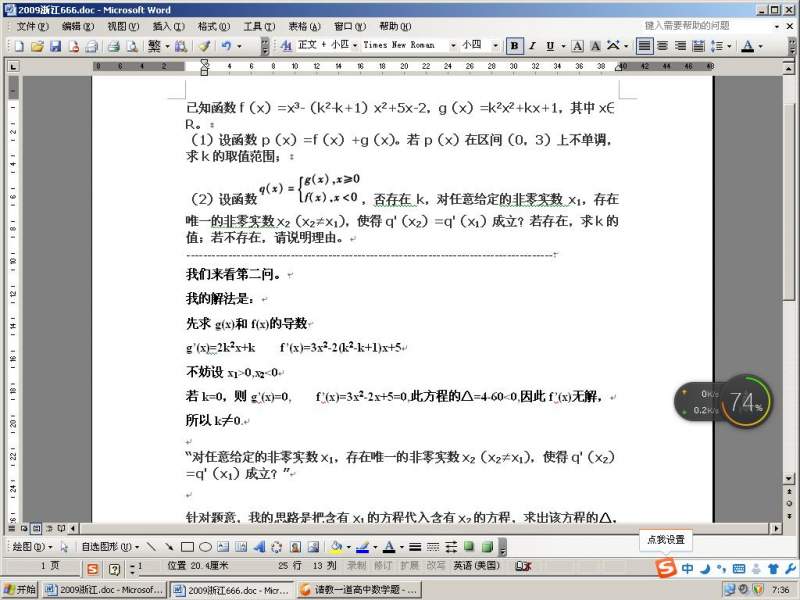
Task: Open the 插入 Insert menu
Action: 168,26
